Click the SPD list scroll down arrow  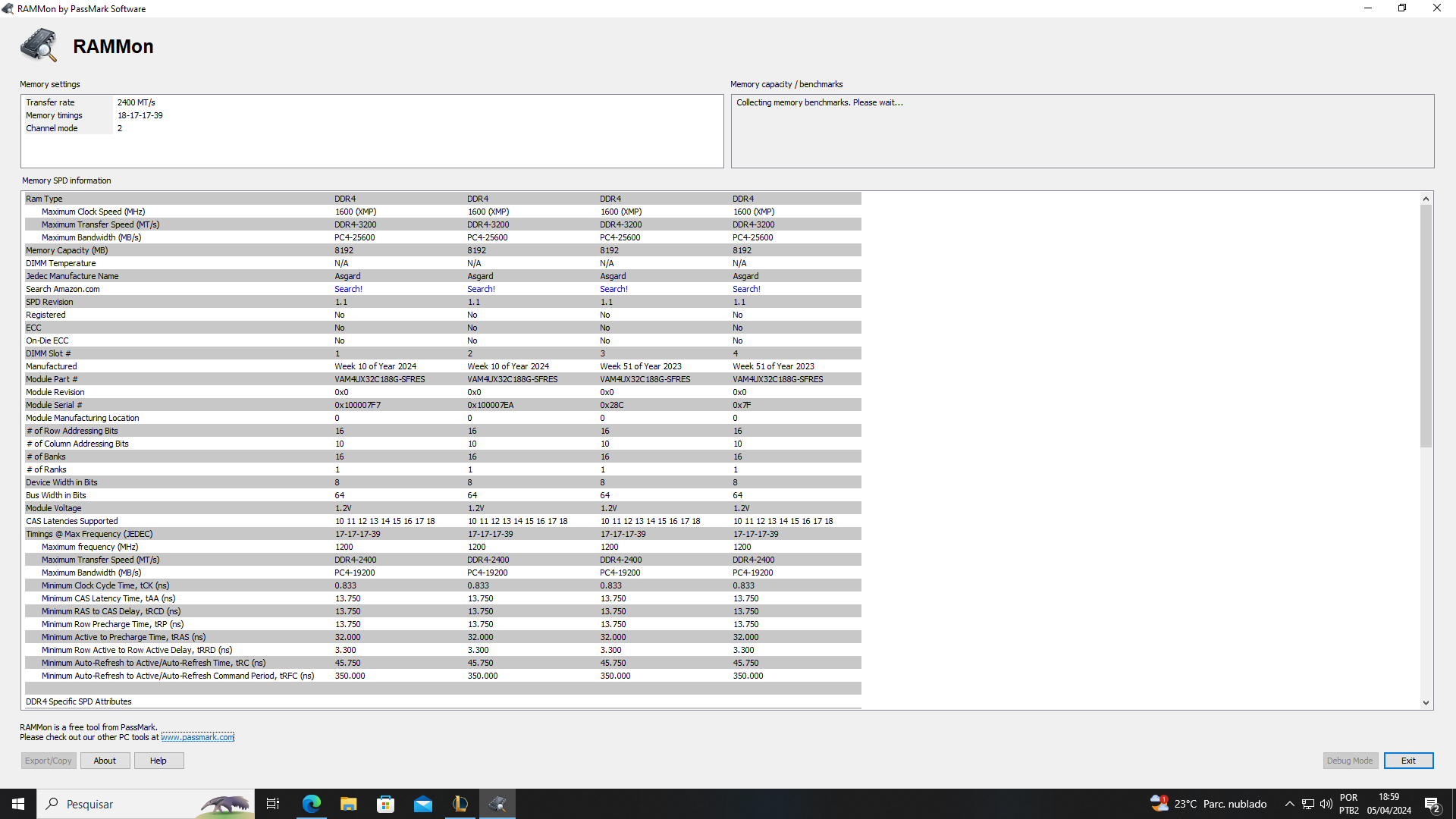point(1426,703)
